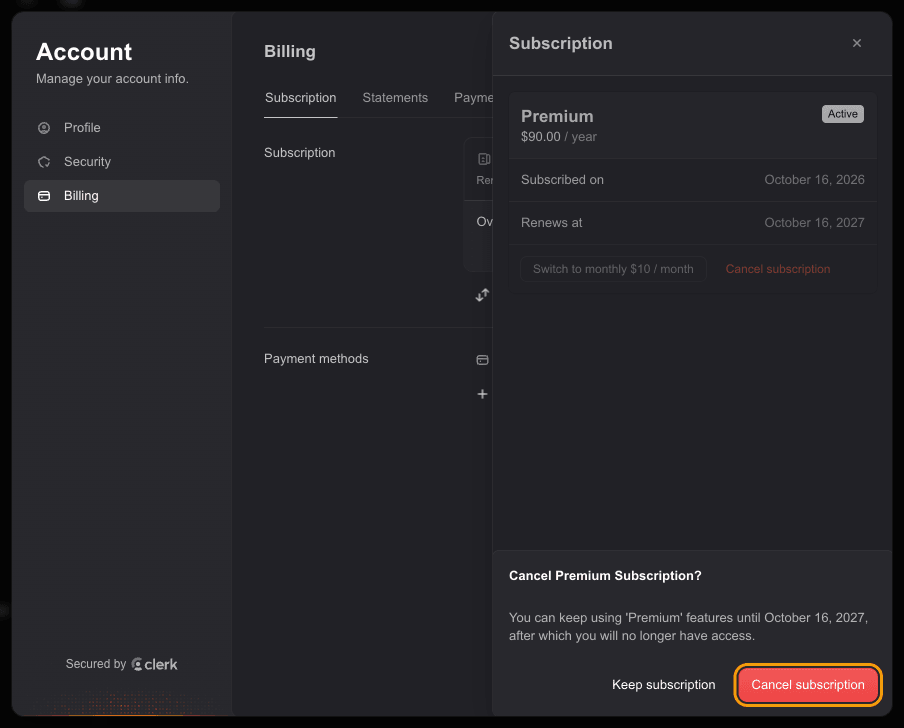This screenshot has height=728, width=904.
Task: Click the Payment methods section label
Action: tap(316, 359)
